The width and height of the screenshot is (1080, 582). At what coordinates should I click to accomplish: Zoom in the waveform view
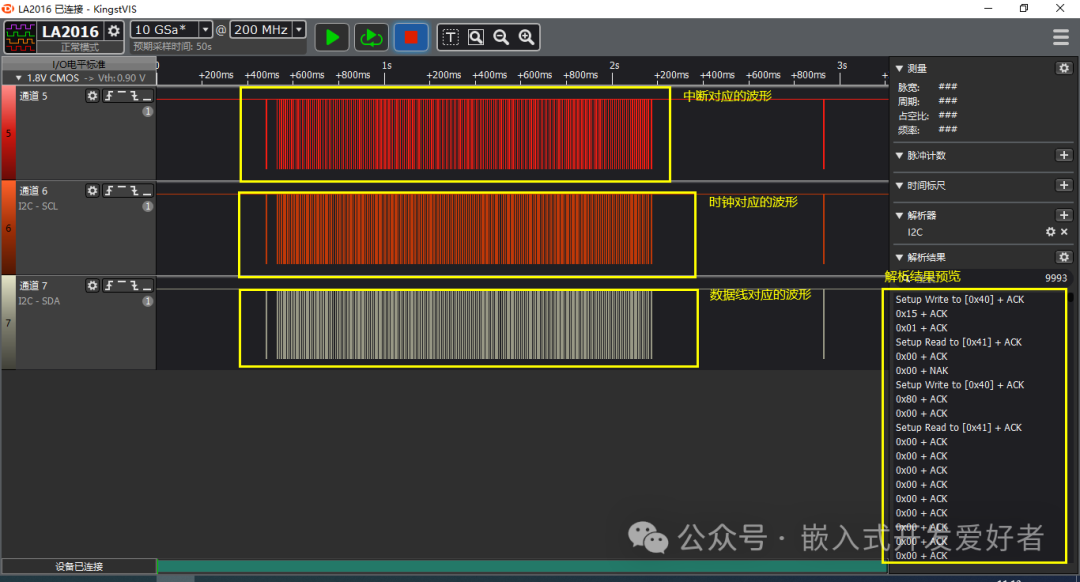[526, 37]
